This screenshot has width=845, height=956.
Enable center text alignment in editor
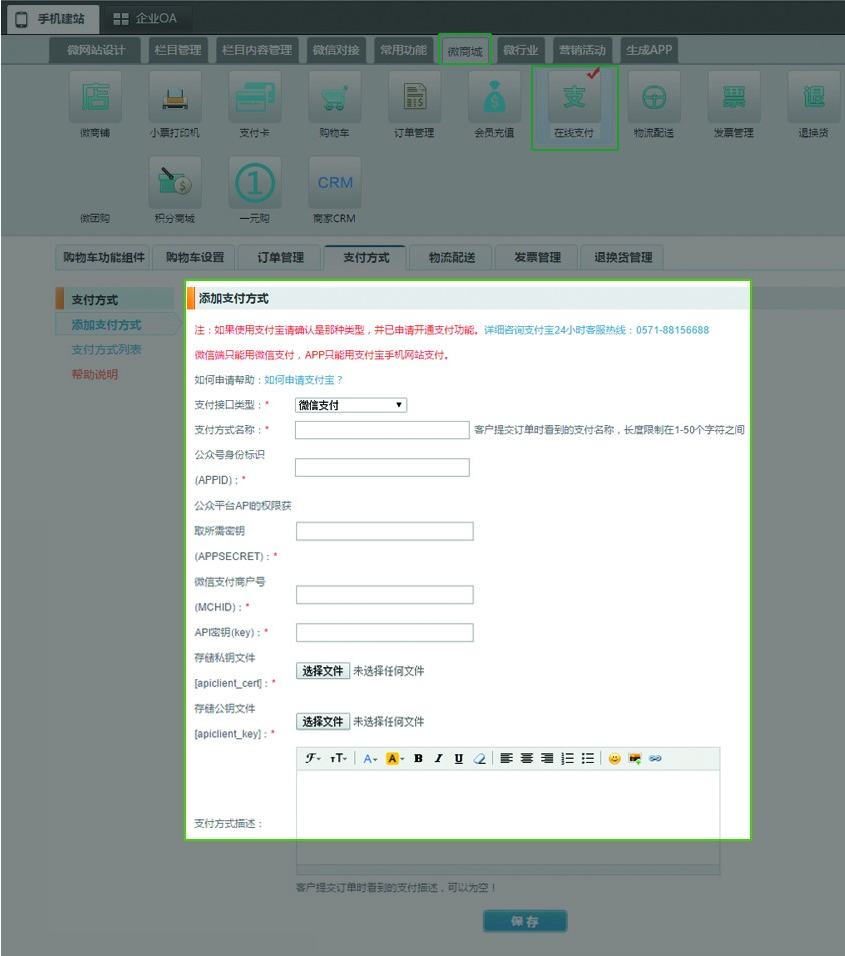tap(526, 759)
